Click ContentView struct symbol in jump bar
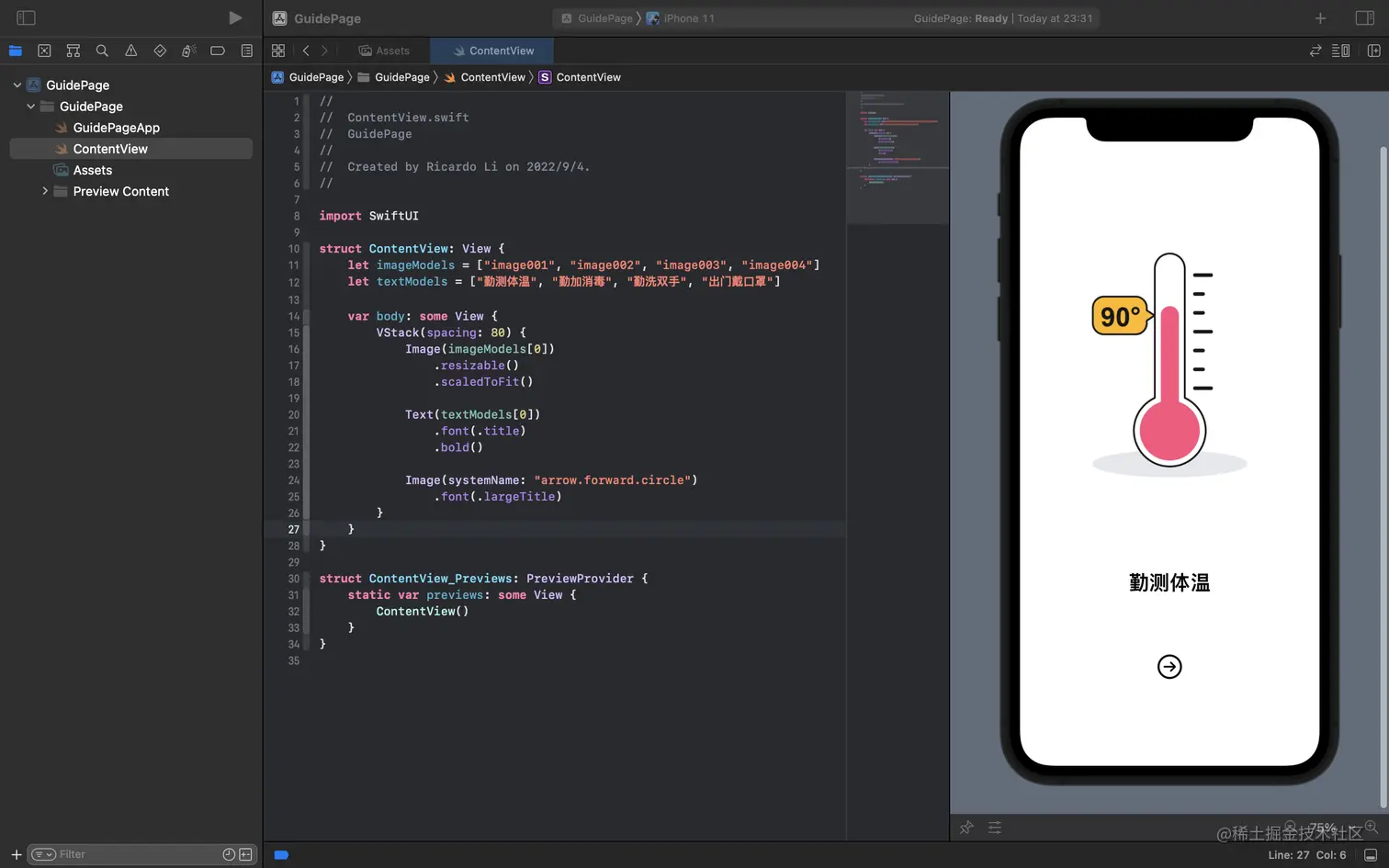 pyautogui.click(x=580, y=77)
